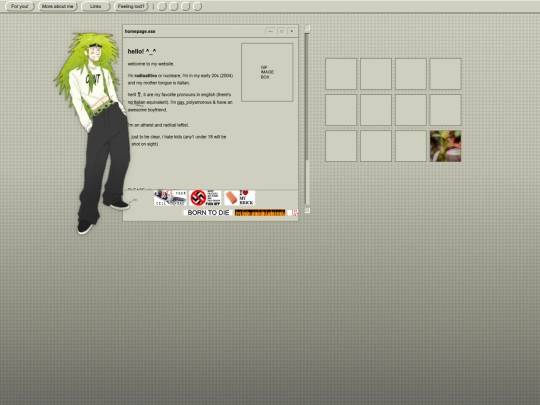Open the "For you!" nav button

click(x=20, y=6)
